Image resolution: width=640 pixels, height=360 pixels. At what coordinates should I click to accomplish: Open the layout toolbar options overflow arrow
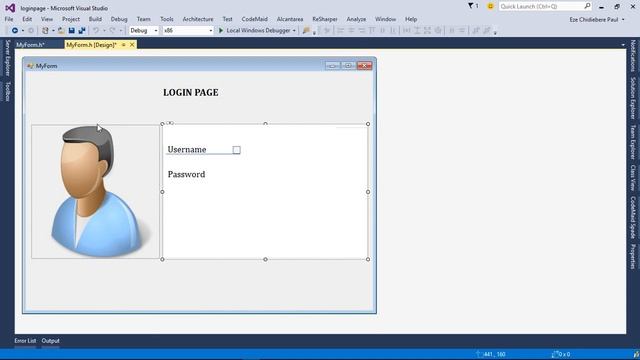pyautogui.click(x=495, y=32)
